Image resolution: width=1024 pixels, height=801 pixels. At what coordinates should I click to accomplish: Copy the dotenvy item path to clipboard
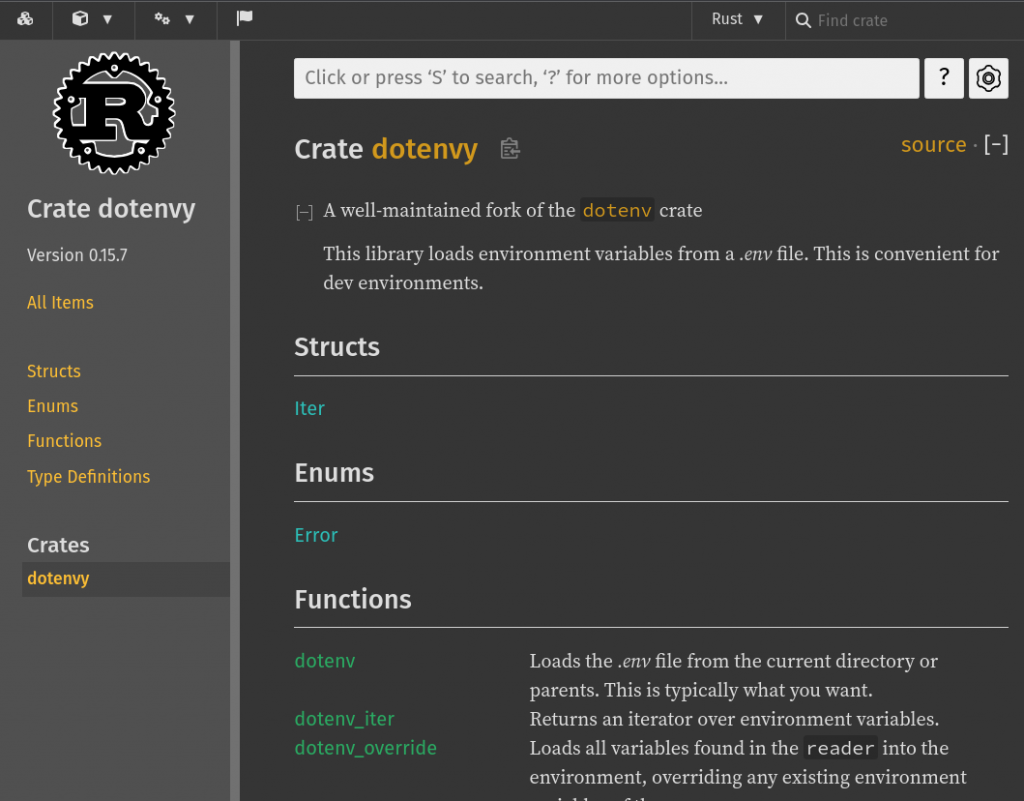(510, 149)
